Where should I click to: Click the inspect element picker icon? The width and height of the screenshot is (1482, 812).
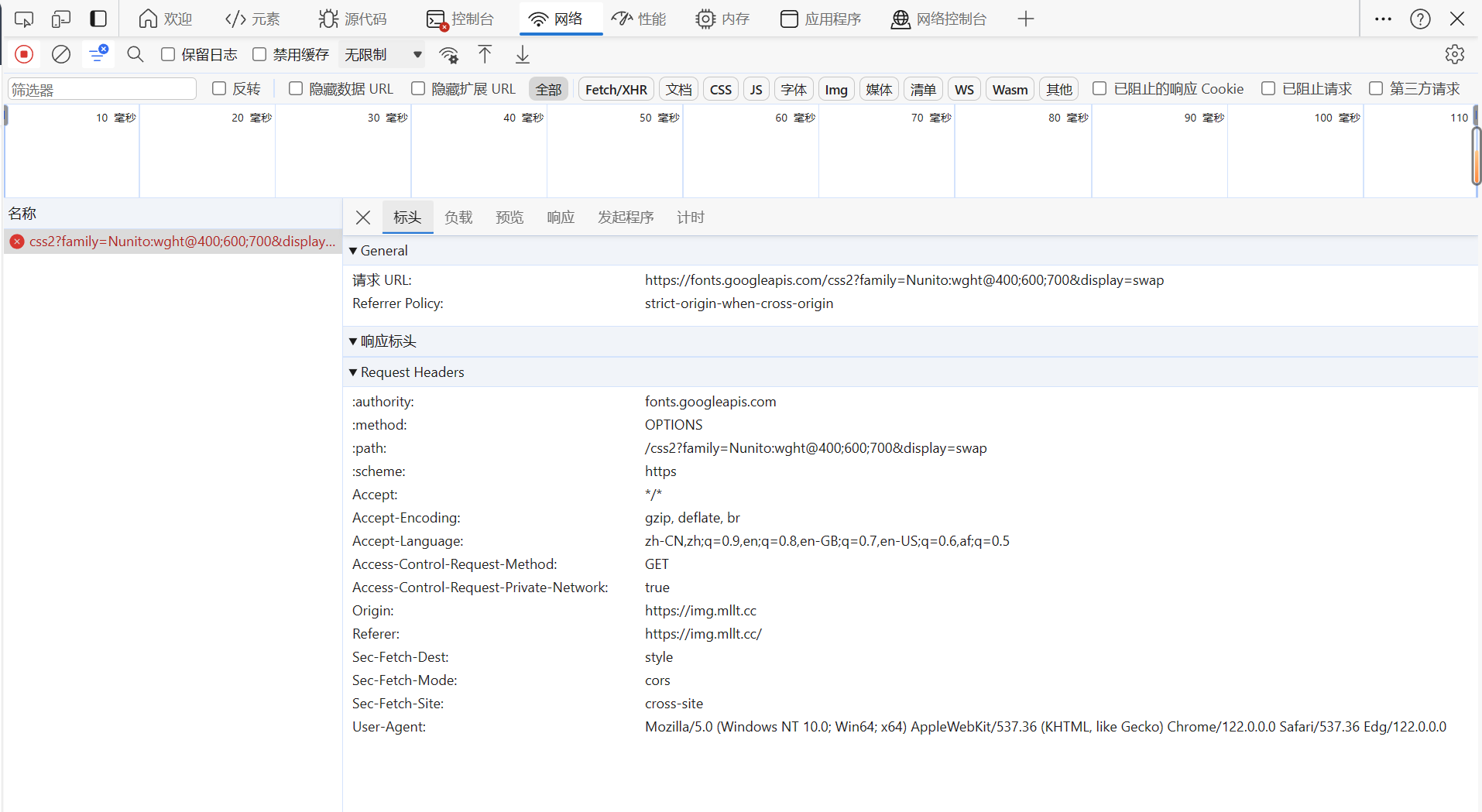click(x=24, y=19)
